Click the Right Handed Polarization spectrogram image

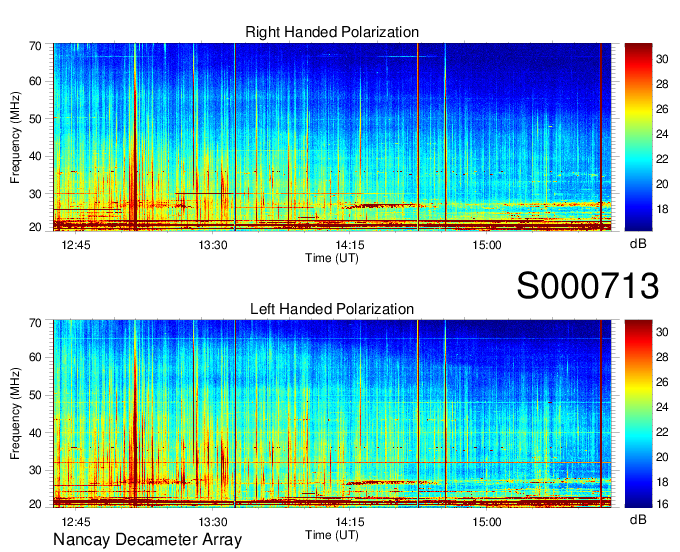332,137
